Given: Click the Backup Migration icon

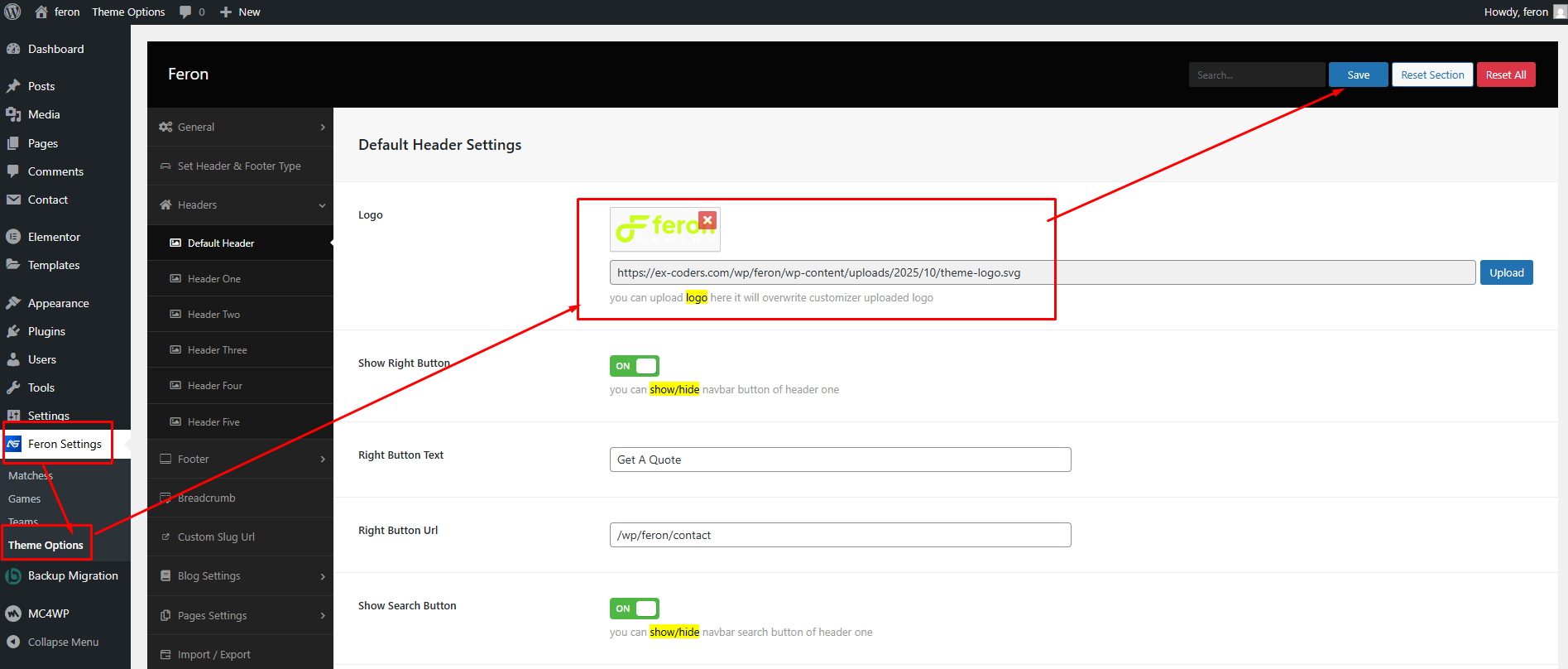Looking at the screenshot, I should click(13, 576).
